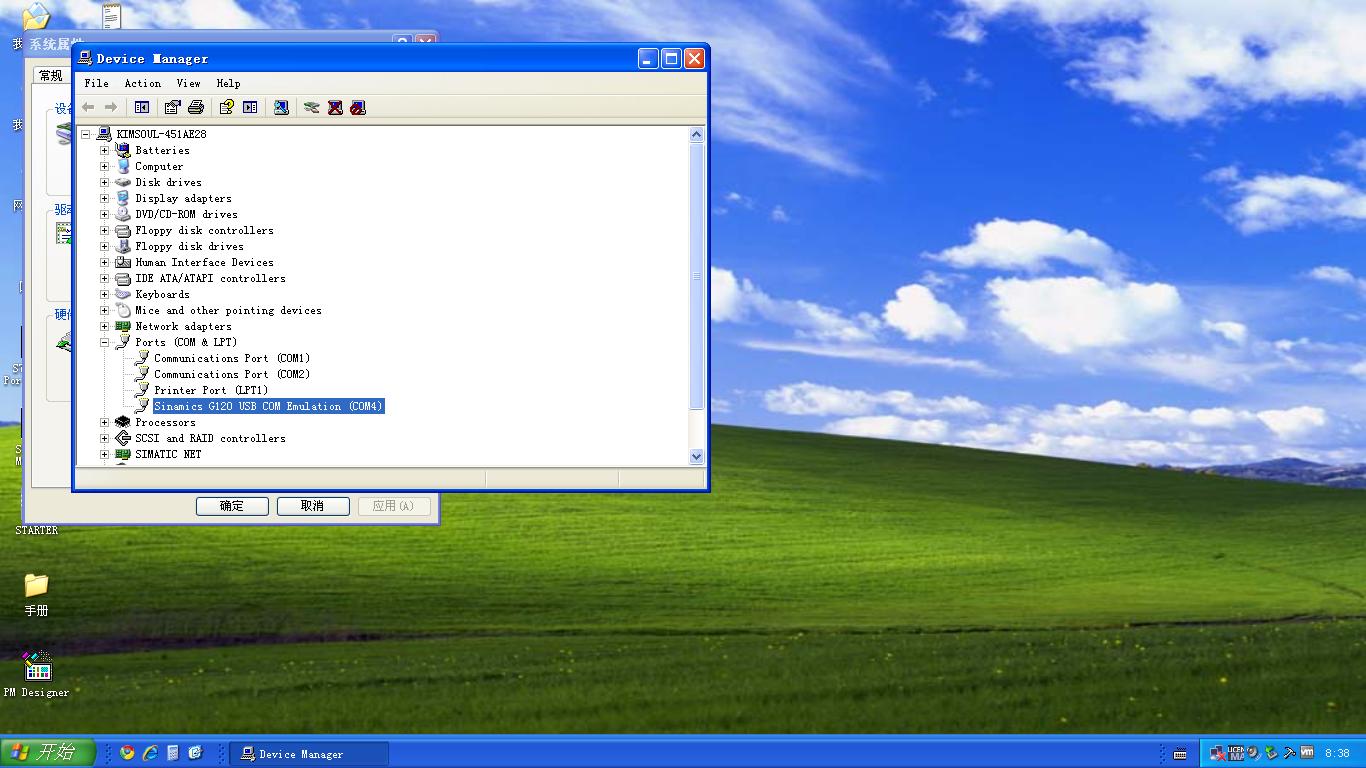Screen dimensions: 1366x768
Task: Select Printer Port (LPT1)
Action: [x=211, y=390]
